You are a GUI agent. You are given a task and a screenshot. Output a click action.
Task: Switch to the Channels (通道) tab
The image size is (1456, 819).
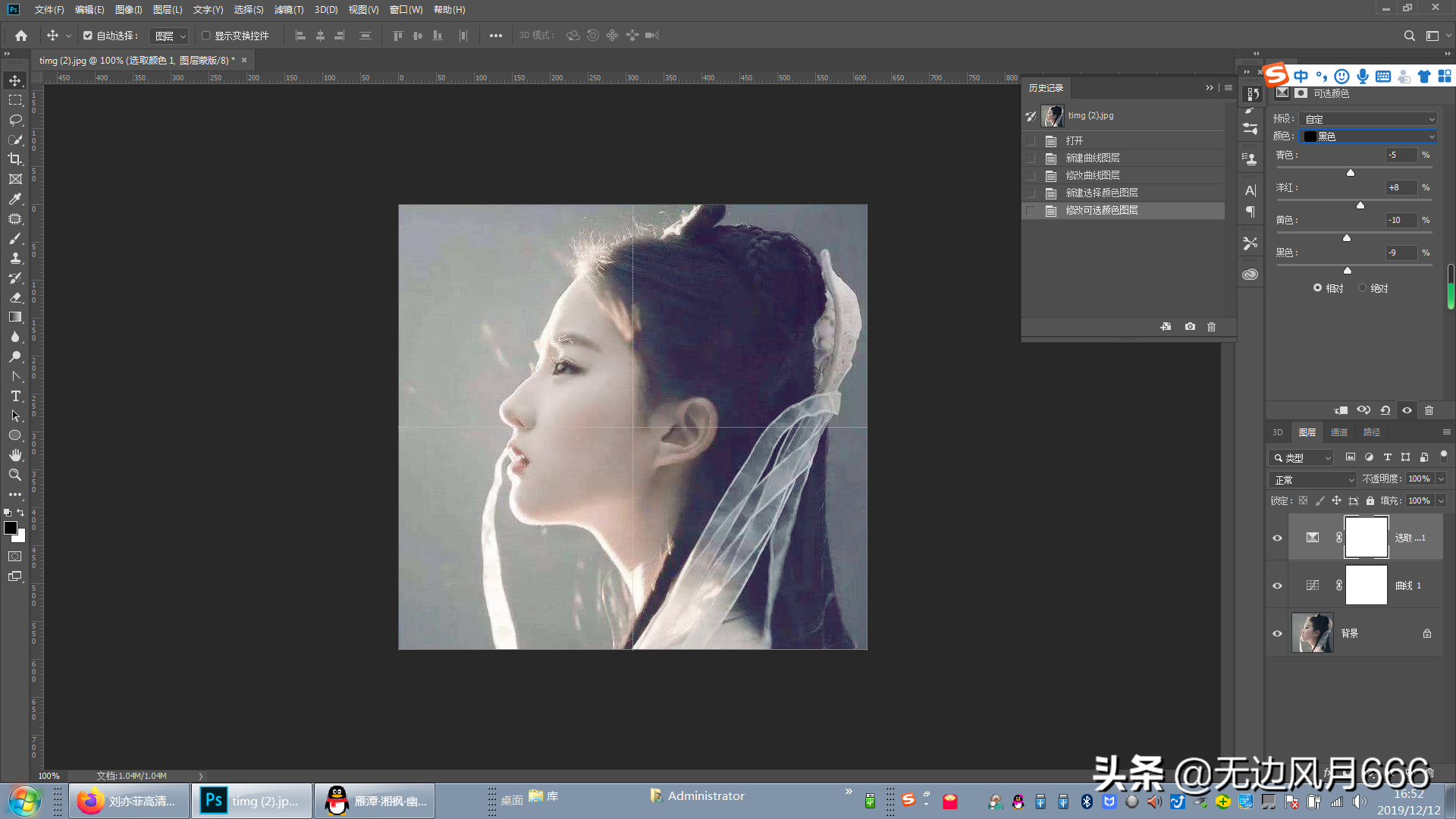pos(1338,432)
